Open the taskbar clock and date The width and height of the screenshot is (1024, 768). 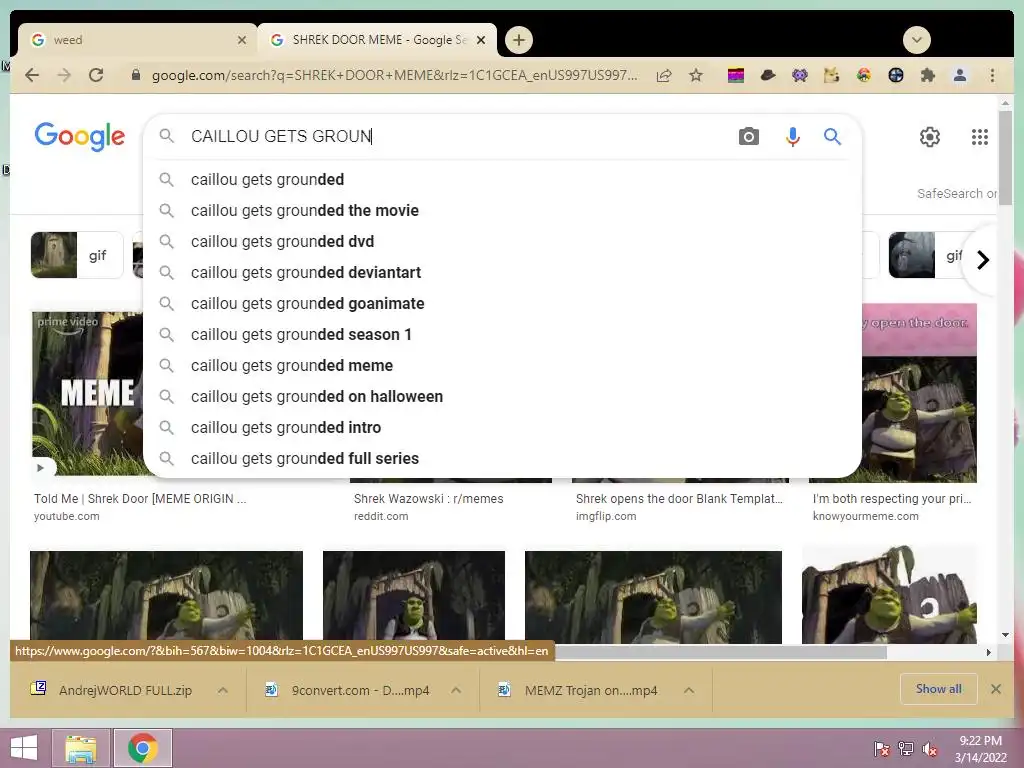pyautogui.click(x=980, y=749)
